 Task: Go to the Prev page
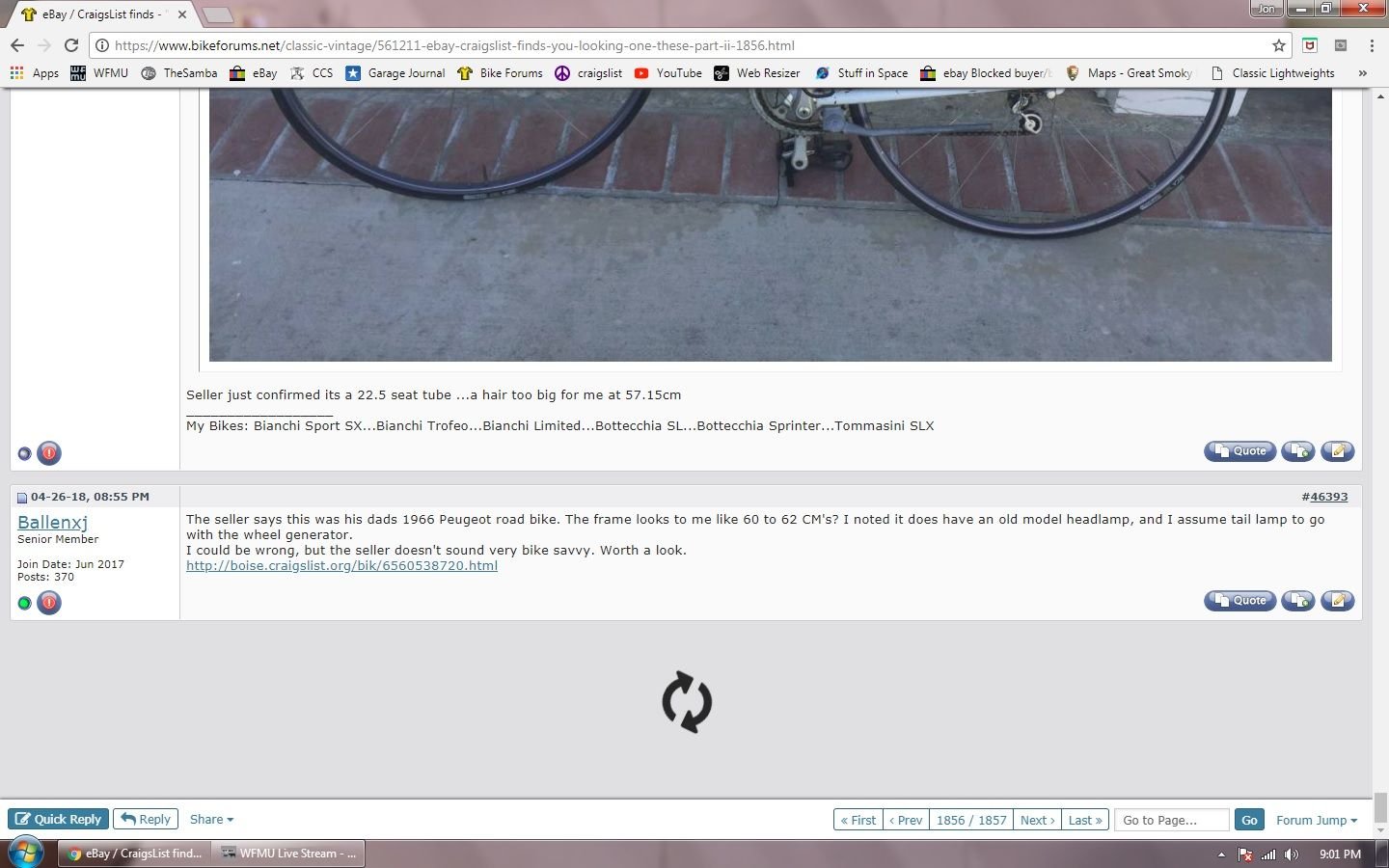(906, 820)
